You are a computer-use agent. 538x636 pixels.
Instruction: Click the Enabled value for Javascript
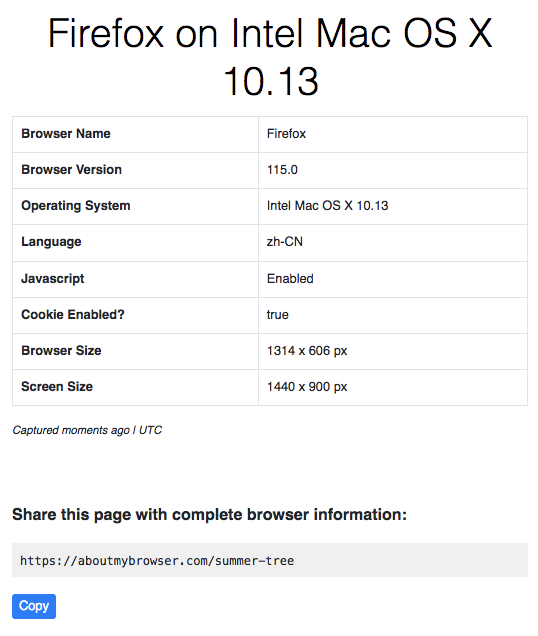(x=290, y=279)
